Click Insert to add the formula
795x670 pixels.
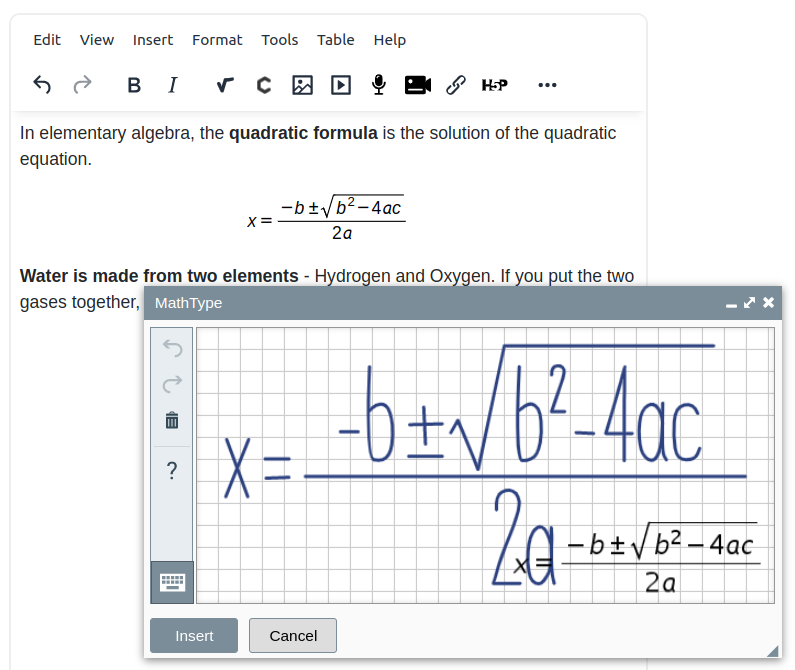(x=194, y=636)
